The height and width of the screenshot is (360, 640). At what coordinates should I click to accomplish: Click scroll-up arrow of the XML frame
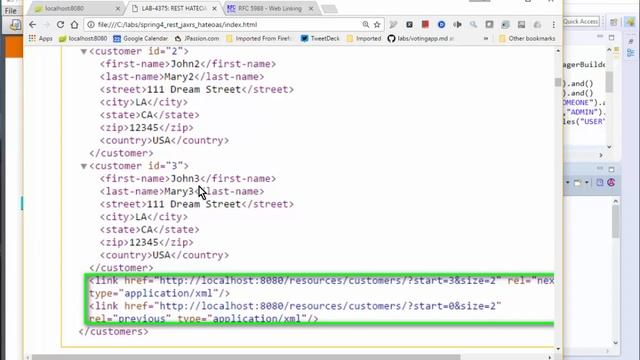558,51
